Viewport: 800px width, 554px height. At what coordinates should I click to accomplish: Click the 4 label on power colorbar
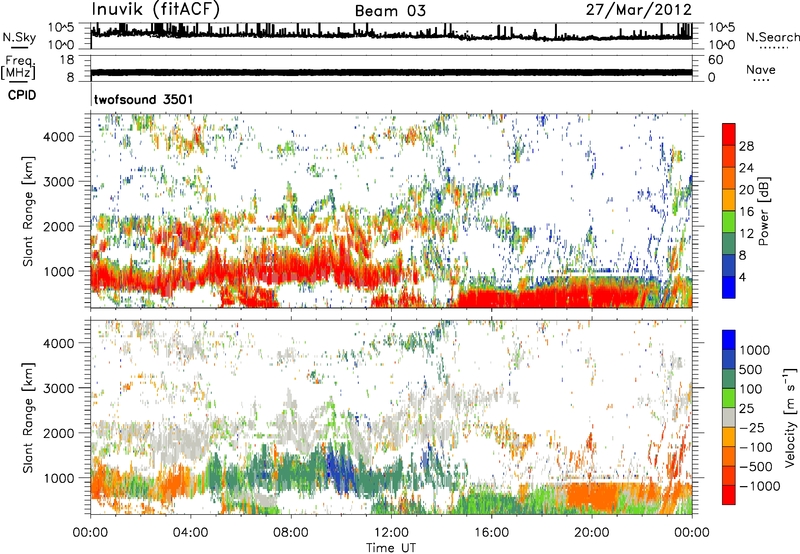point(742,277)
